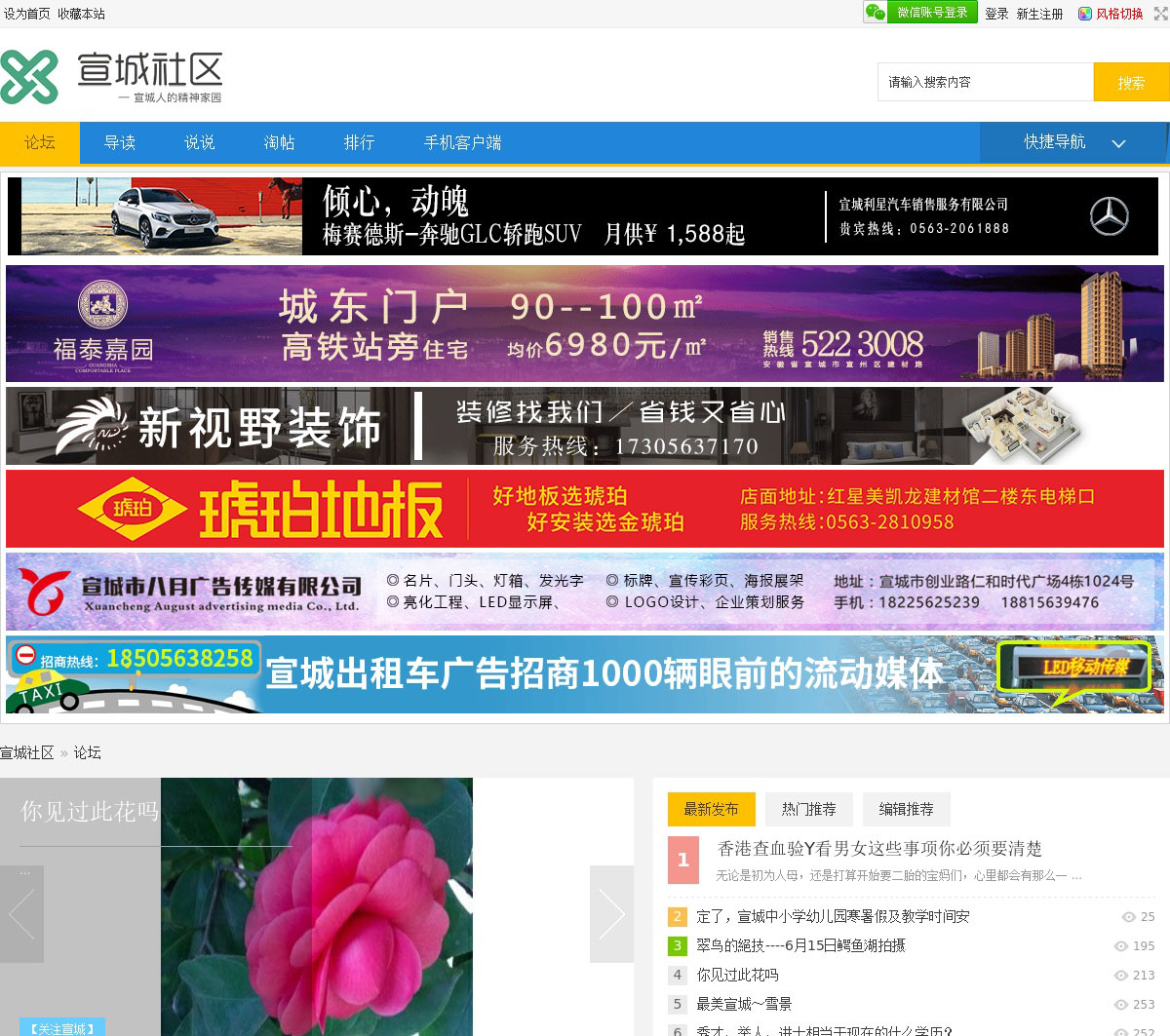Select the 导读 navigation tab

120,142
